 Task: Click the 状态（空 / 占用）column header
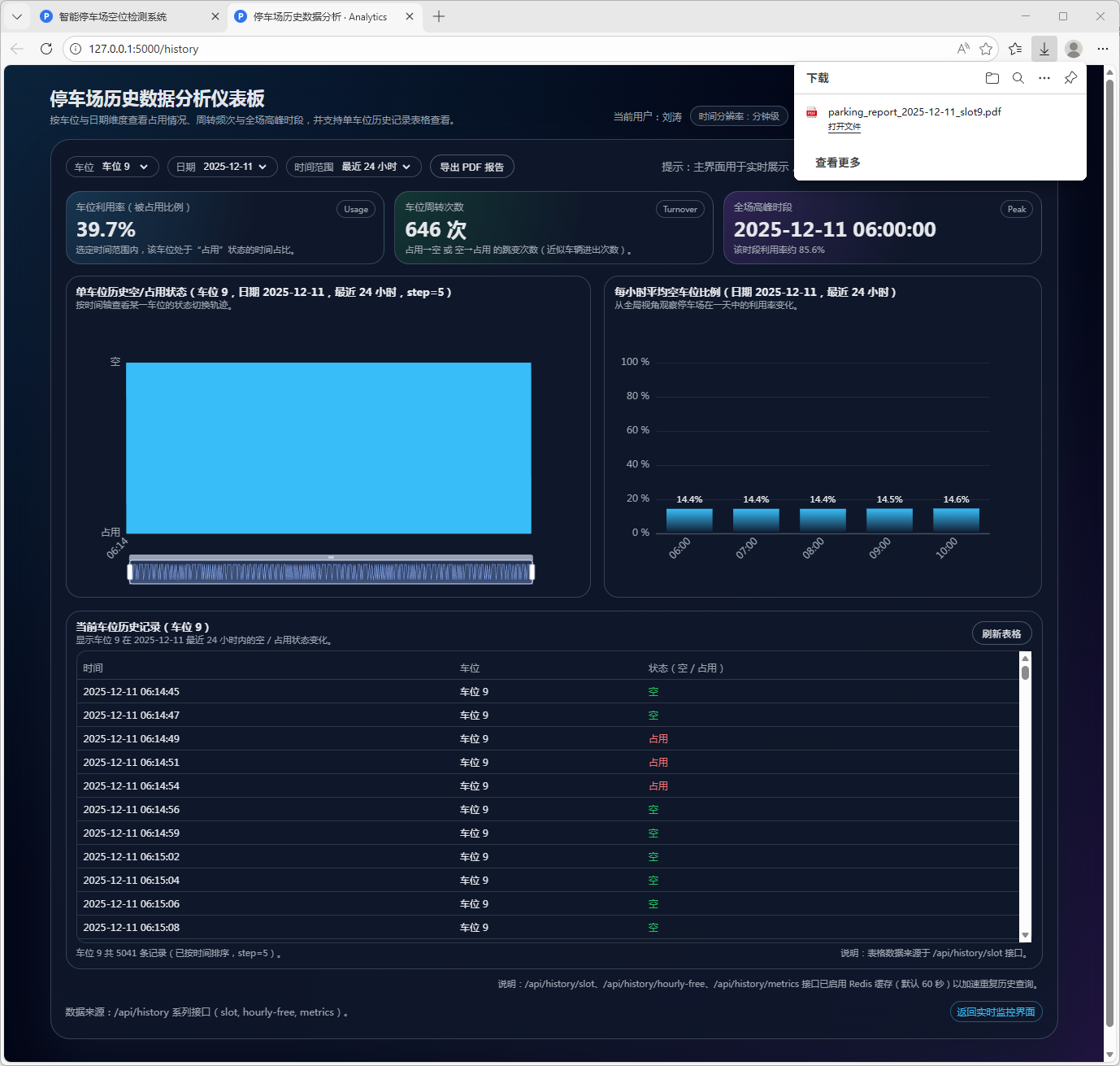686,668
